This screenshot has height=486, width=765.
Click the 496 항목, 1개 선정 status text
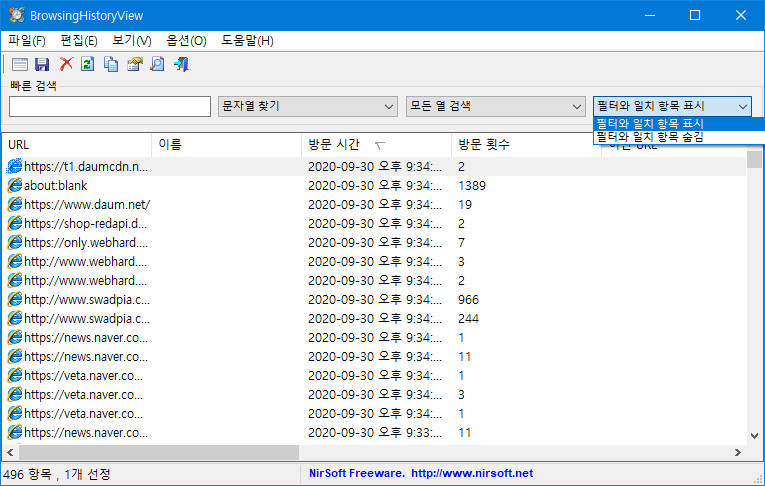(57, 474)
